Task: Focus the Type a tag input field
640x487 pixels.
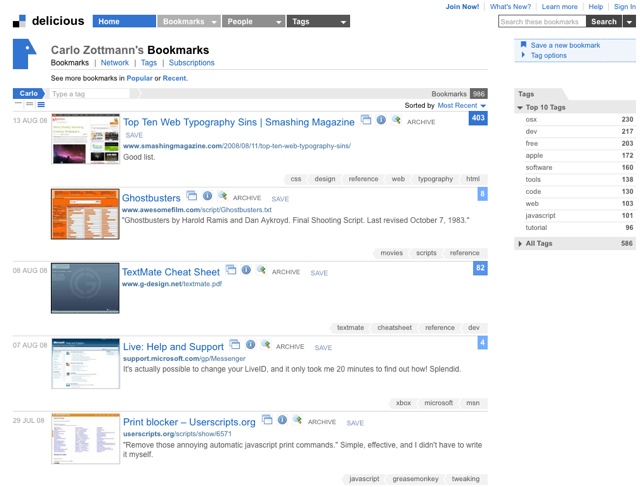Action: coord(89,94)
